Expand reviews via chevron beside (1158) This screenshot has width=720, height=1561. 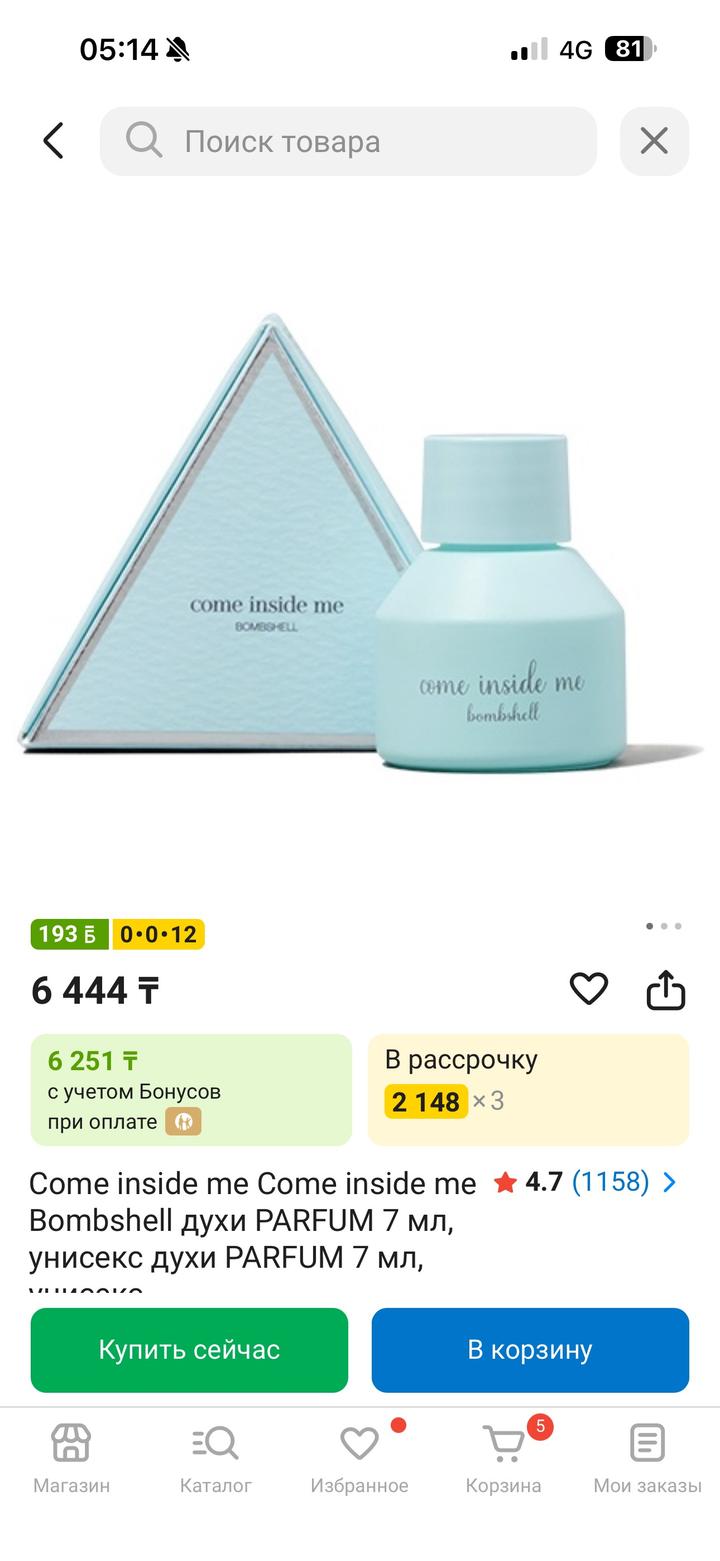click(x=669, y=1183)
